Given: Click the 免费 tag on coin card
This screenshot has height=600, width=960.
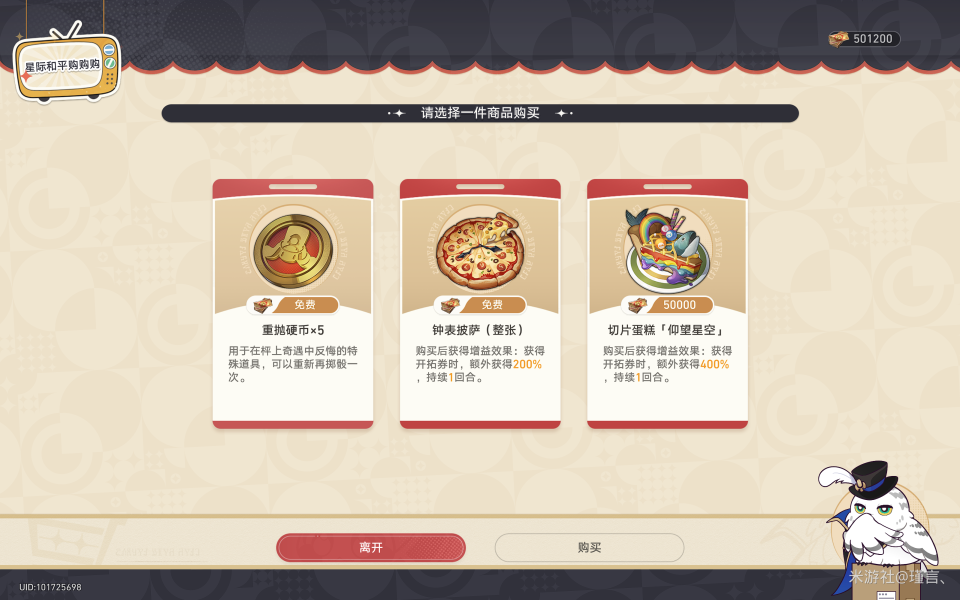Looking at the screenshot, I should pos(293,304).
